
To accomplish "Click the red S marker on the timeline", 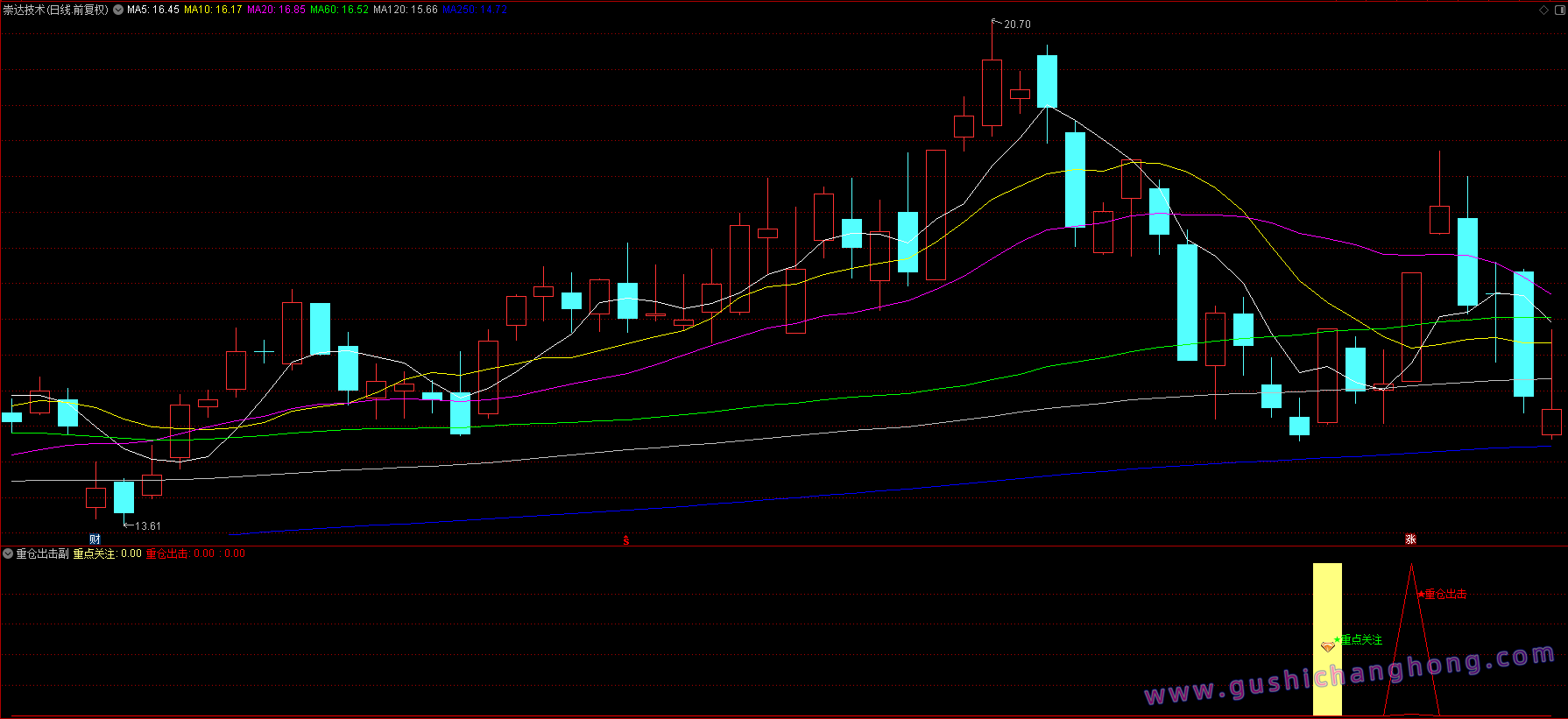I will click(x=626, y=540).
